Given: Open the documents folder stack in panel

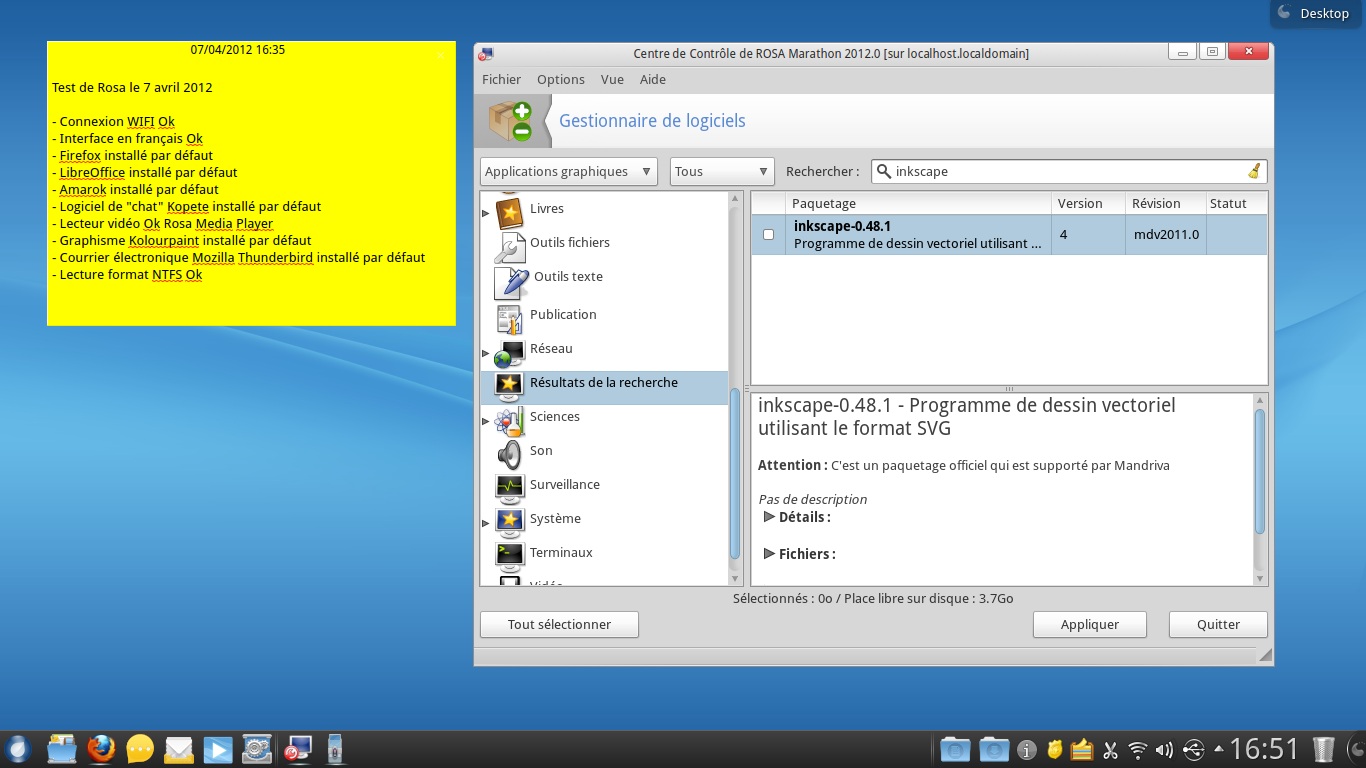Looking at the screenshot, I should tap(955, 748).
